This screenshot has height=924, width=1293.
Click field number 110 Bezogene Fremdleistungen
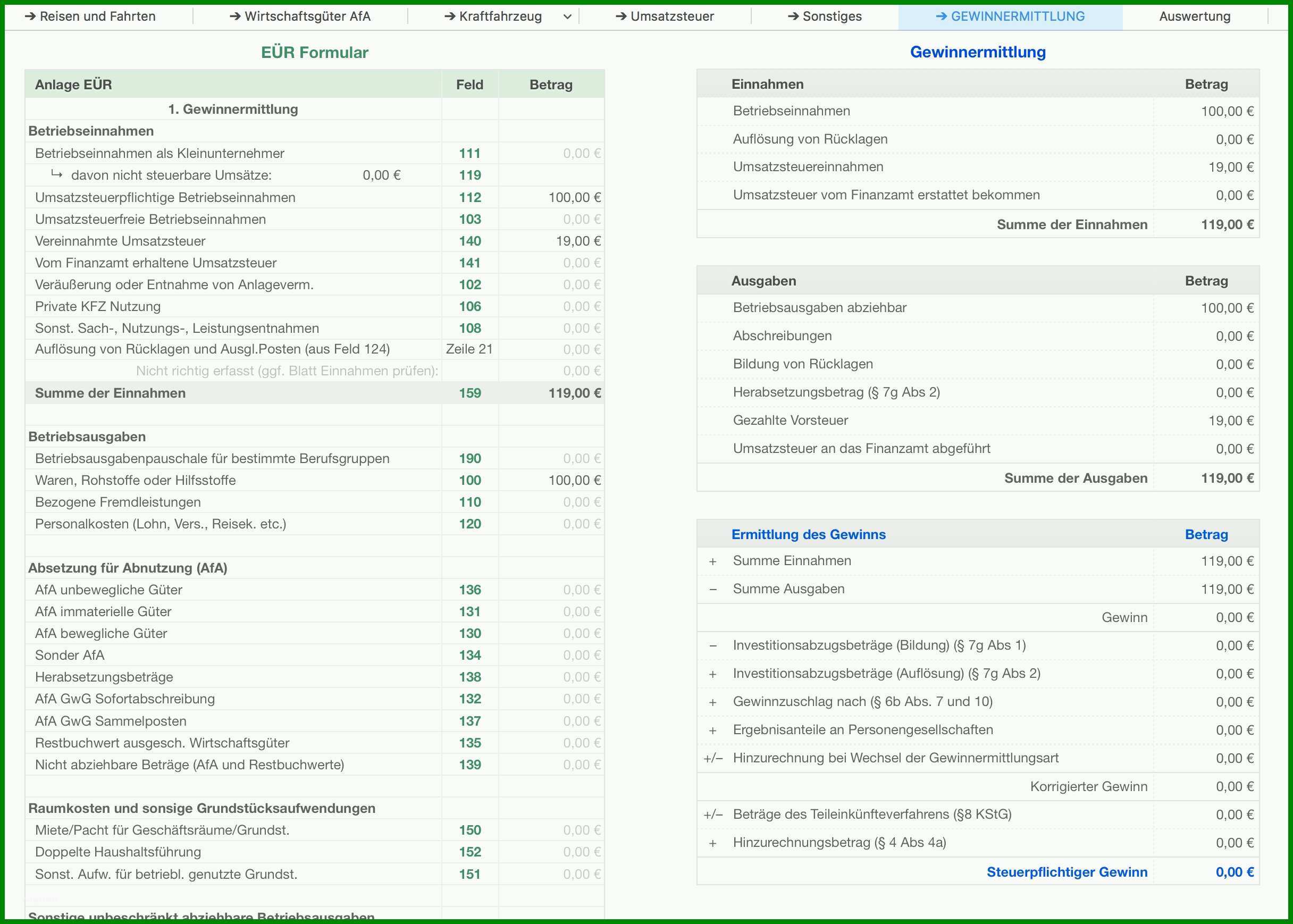[x=470, y=502]
